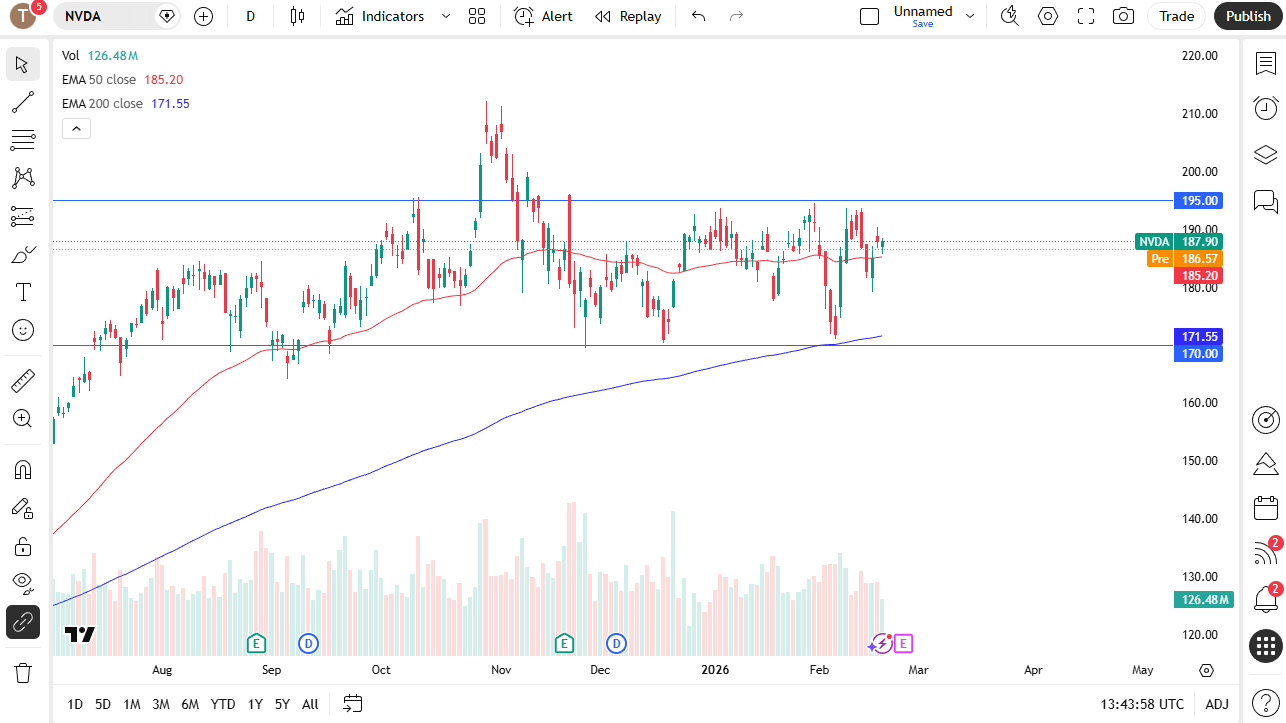The height and width of the screenshot is (723, 1286).
Task: Toggle the ADJ adjusted data button
Action: pyautogui.click(x=1217, y=704)
